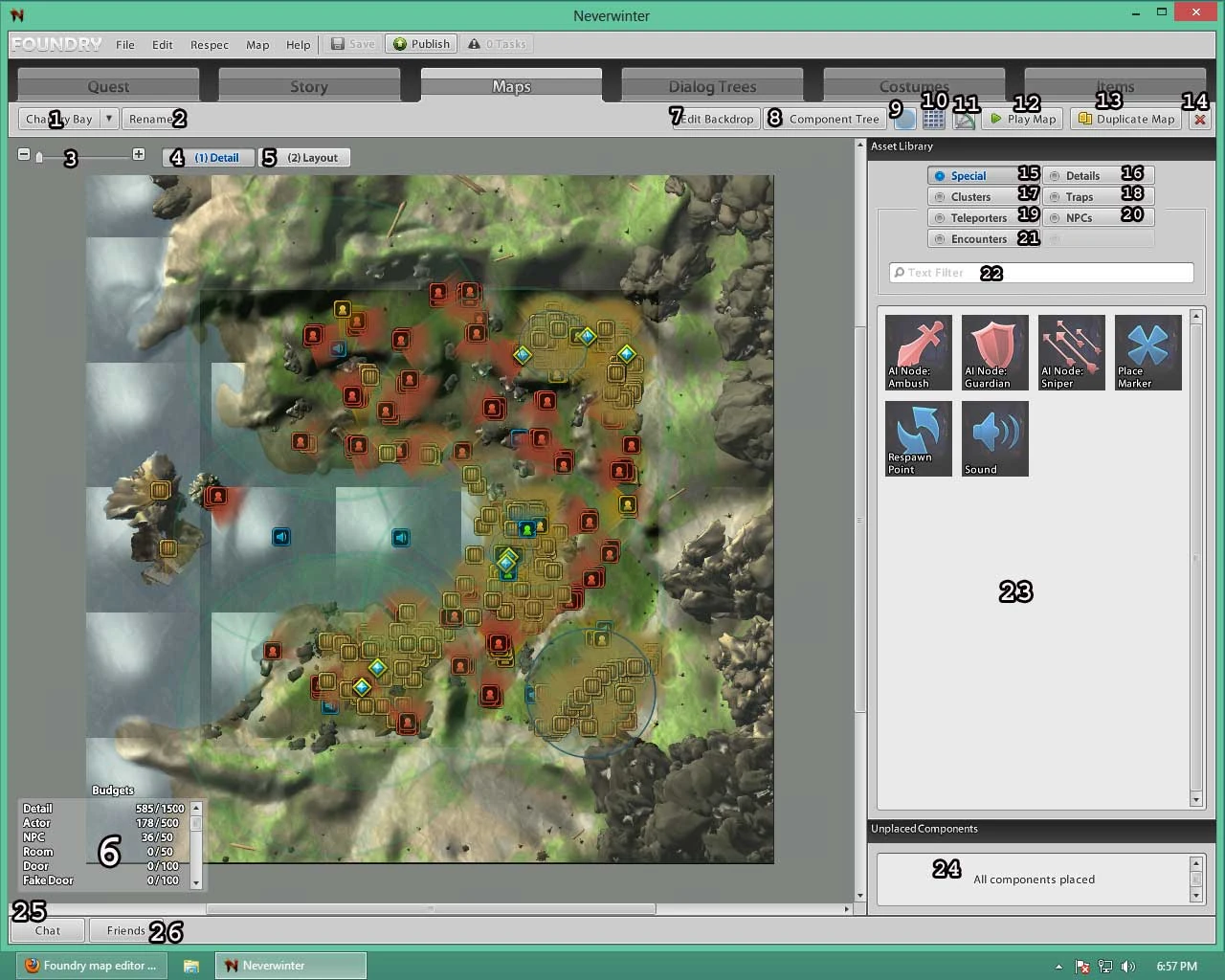Open the Action Center flag icon
This screenshot has height=980, width=1225.
coord(1082,967)
